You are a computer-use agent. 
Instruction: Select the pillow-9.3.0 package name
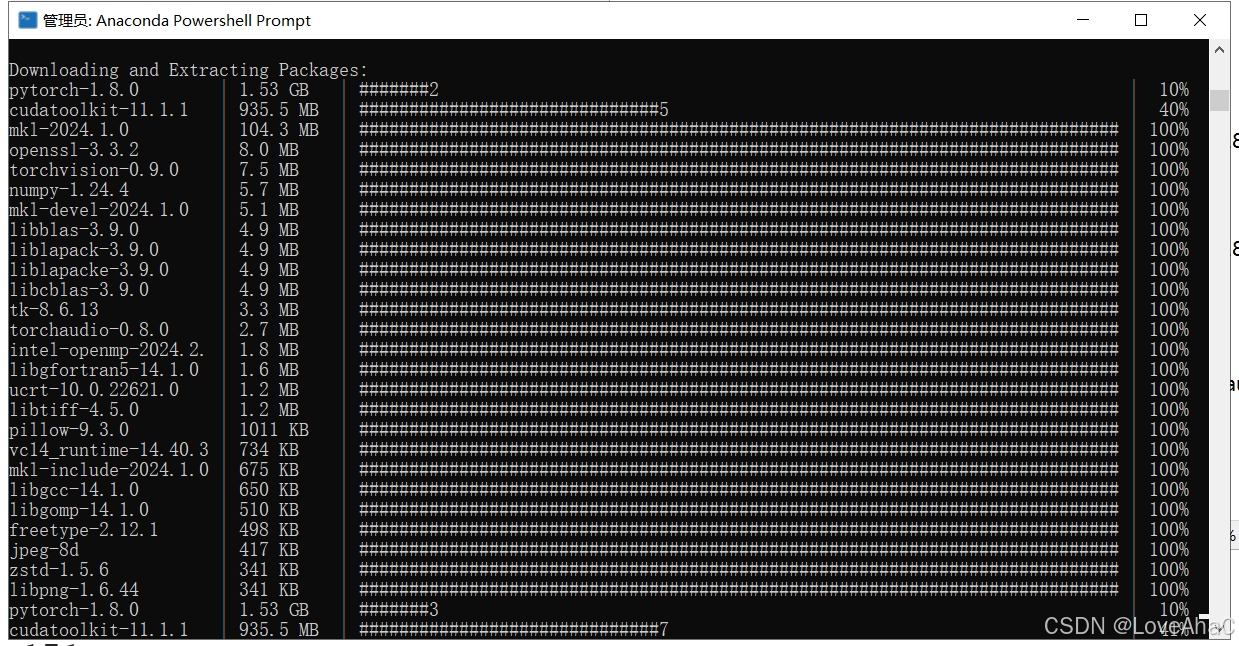(x=69, y=430)
